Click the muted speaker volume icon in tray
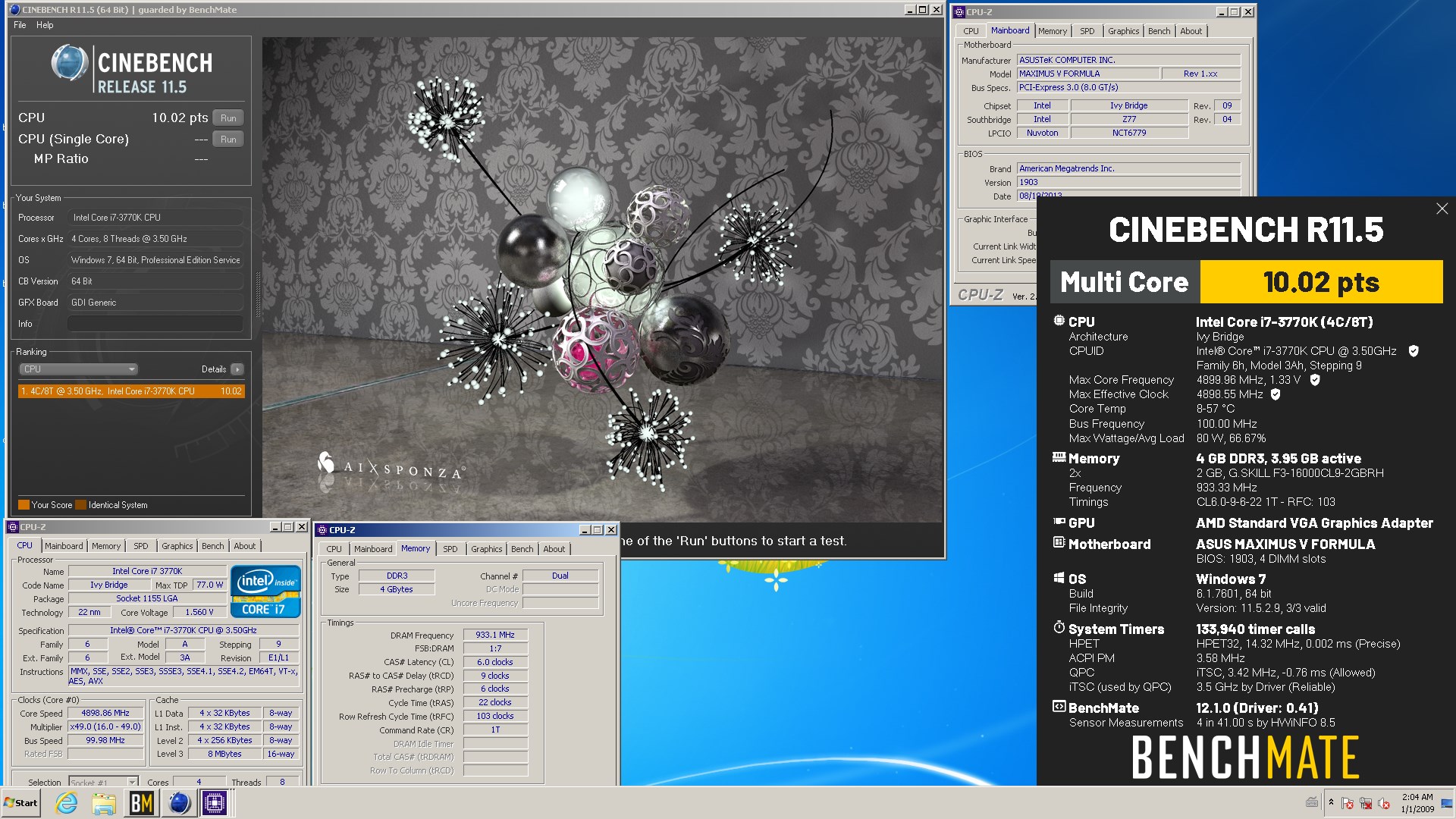This screenshot has height=819, width=1456. pos(1384,803)
